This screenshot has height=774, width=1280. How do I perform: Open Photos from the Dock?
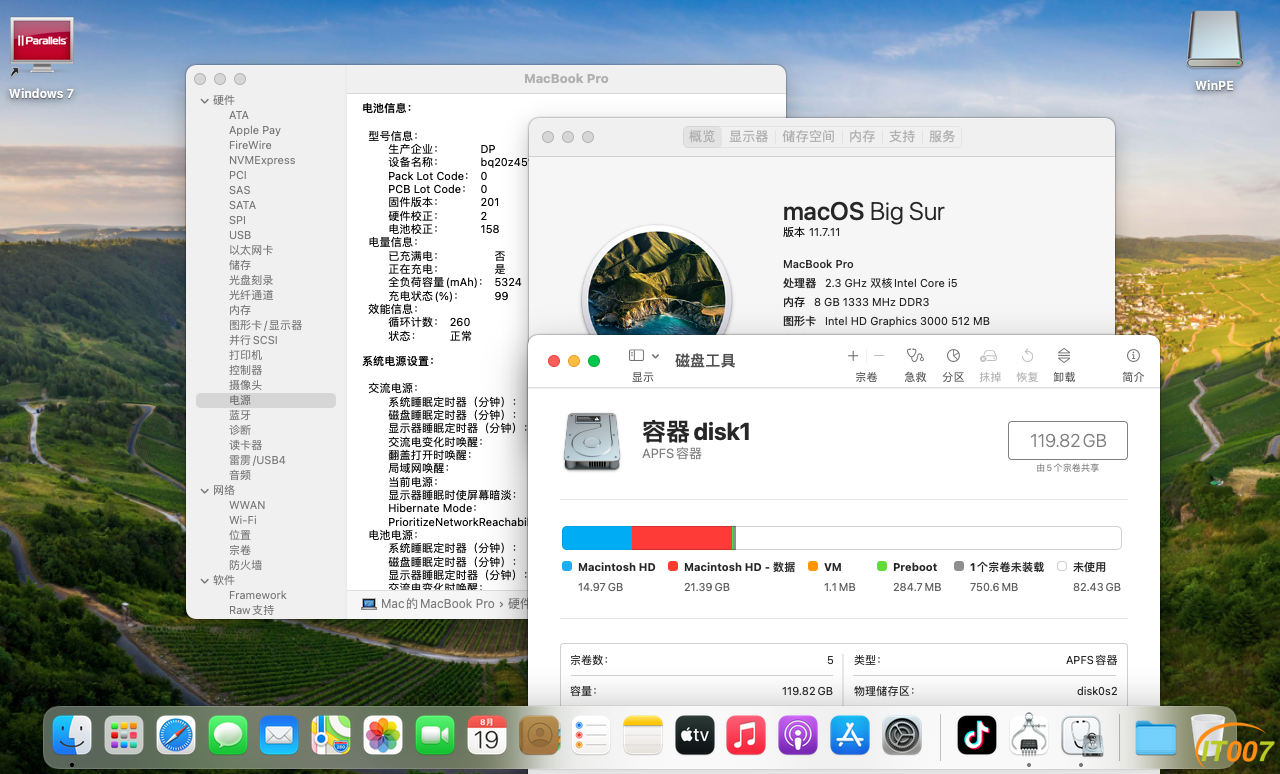[383, 736]
